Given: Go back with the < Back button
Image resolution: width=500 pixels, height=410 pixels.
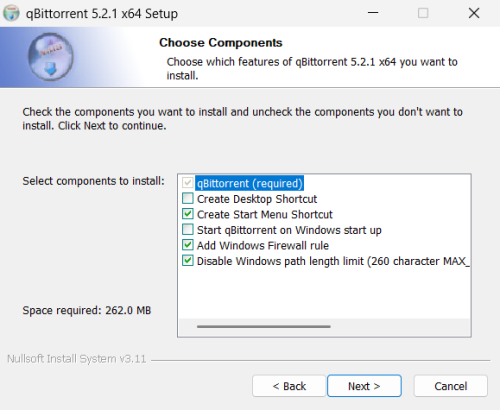Looking at the screenshot, I should point(289,386).
